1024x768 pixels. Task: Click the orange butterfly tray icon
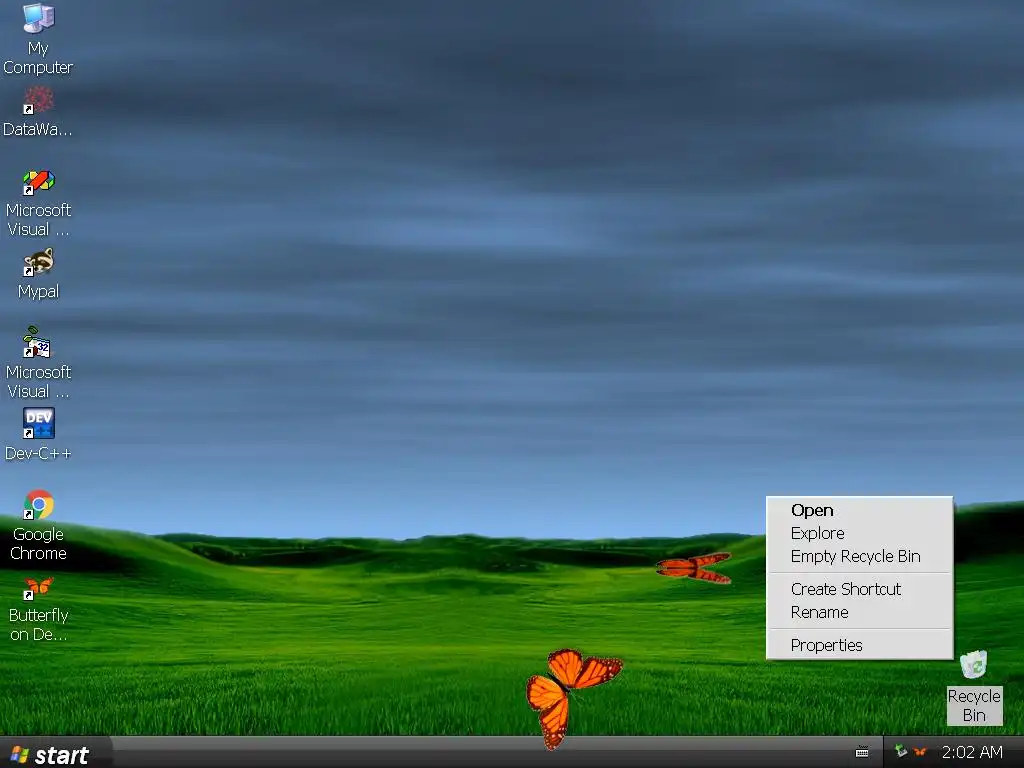(920, 752)
